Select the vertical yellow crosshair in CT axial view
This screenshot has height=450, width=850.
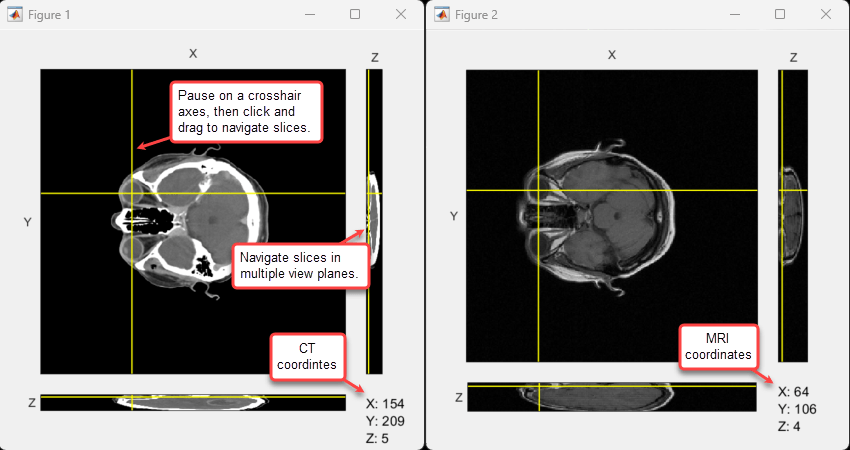(x=132, y=300)
